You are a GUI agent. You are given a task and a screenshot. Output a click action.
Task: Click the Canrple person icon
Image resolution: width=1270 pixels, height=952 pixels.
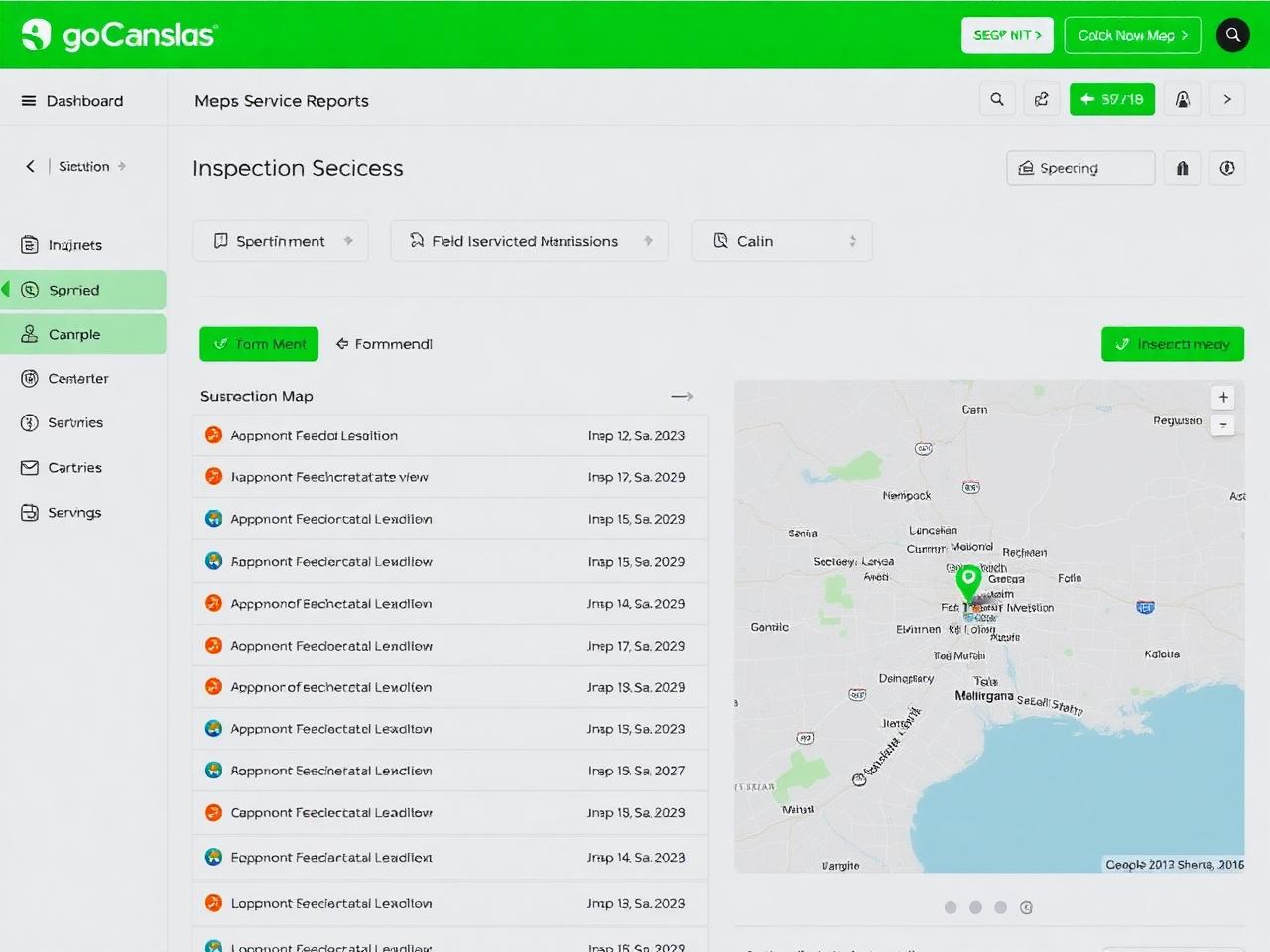pyautogui.click(x=30, y=334)
